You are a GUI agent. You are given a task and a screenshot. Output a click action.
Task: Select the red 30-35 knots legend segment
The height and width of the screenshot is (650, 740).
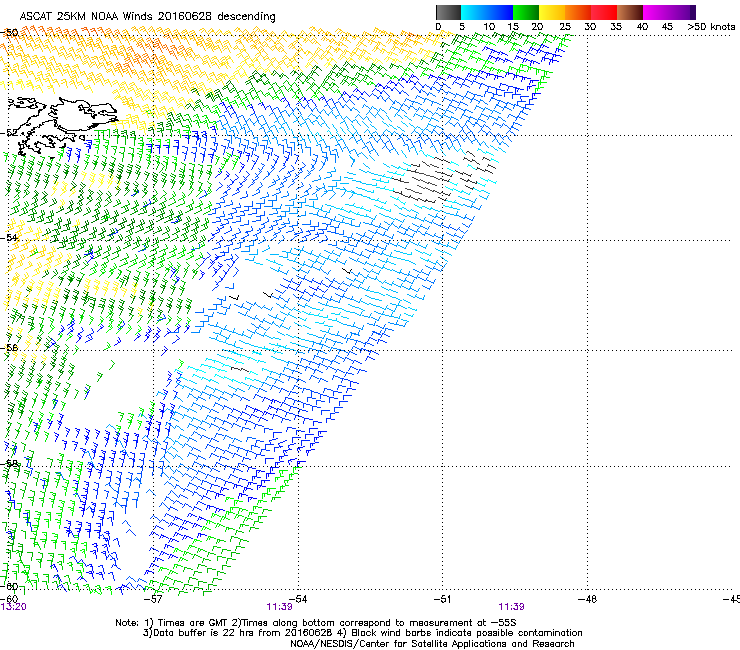604,12
